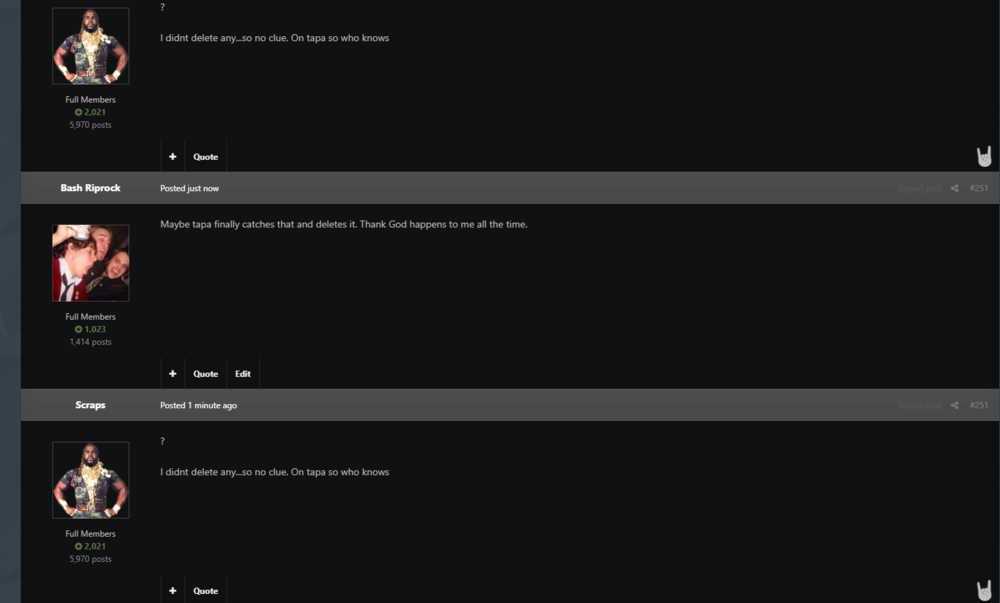Click rock-hand reaction icon below the Scraps header
1000x603 pixels.
pyautogui.click(x=984, y=590)
